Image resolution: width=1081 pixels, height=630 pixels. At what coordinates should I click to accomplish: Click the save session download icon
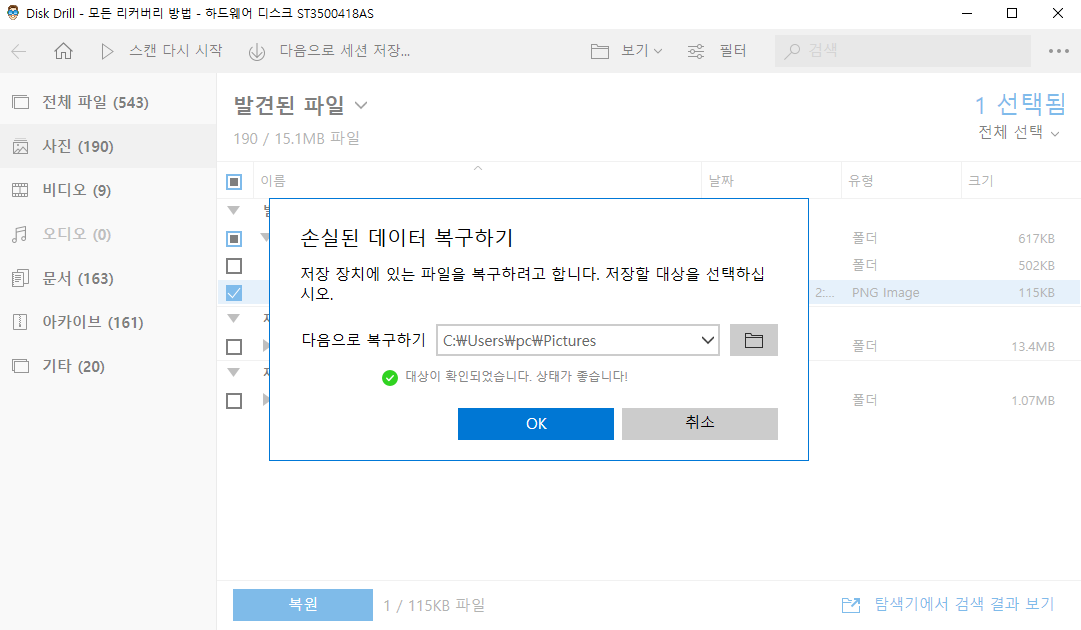[256, 52]
